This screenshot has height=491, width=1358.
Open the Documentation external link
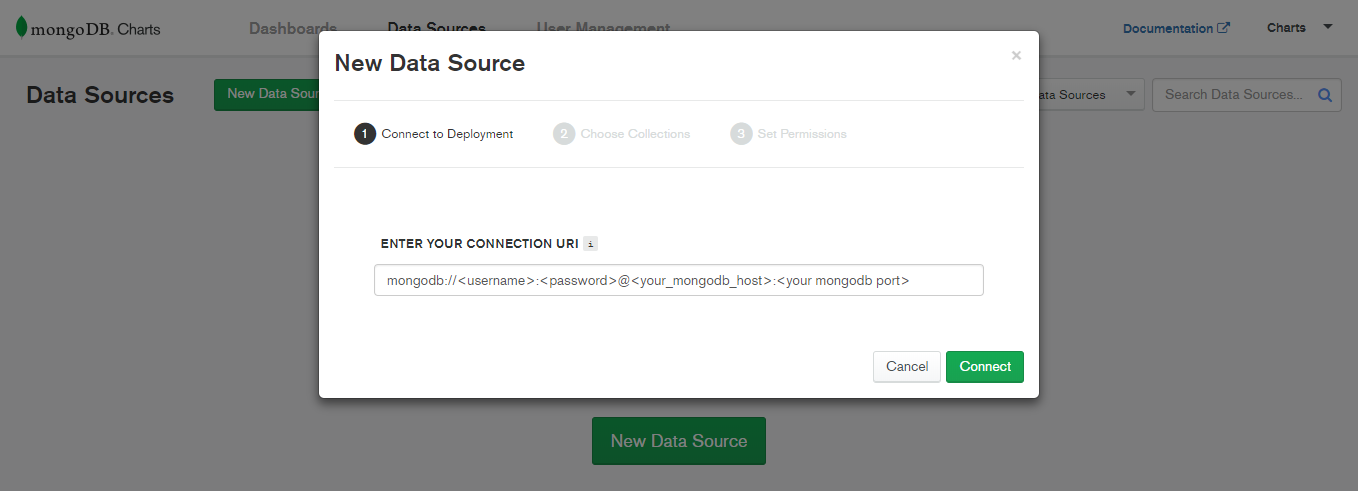coord(1176,28)
